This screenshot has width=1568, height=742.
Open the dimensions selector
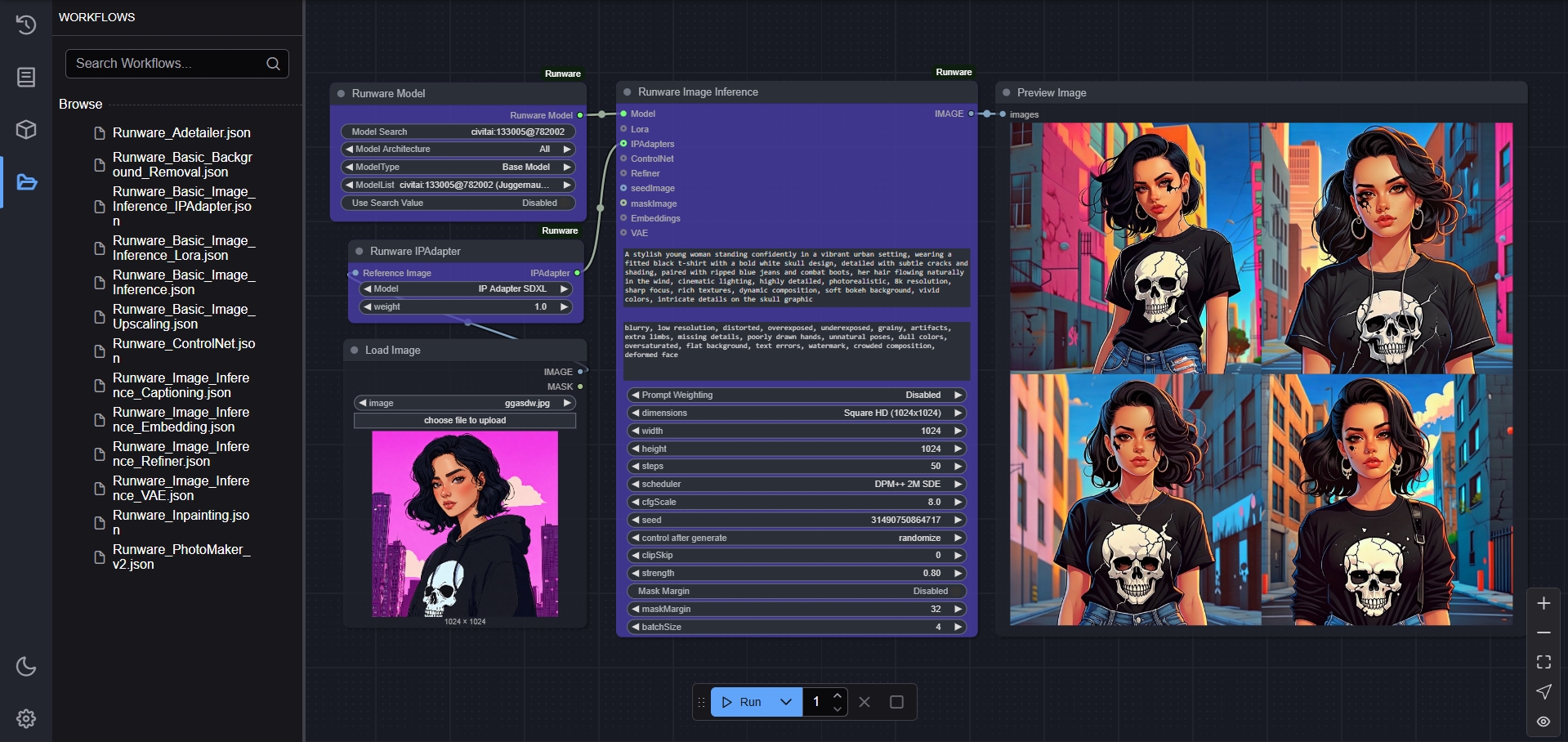click(x=797, y=413)
